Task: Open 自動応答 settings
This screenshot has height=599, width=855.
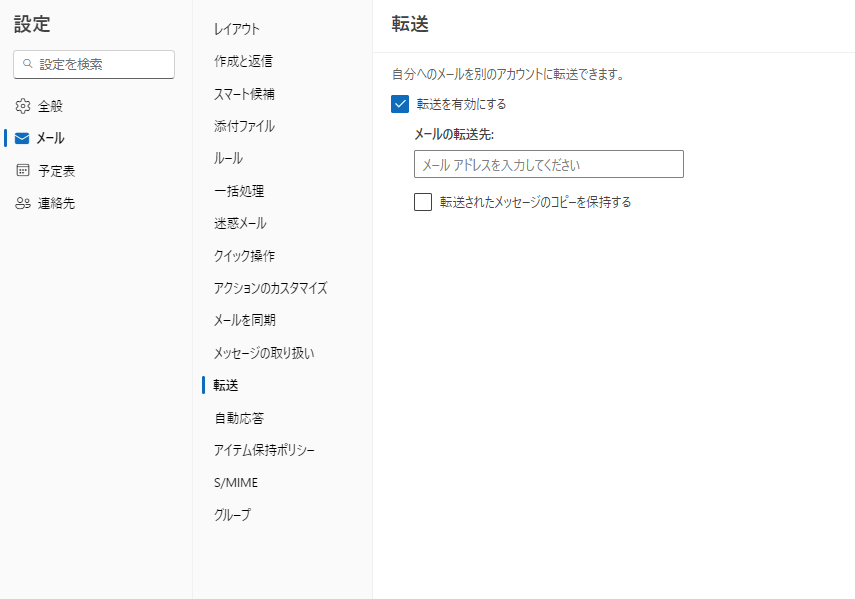Action: click(x=239, y=418)
